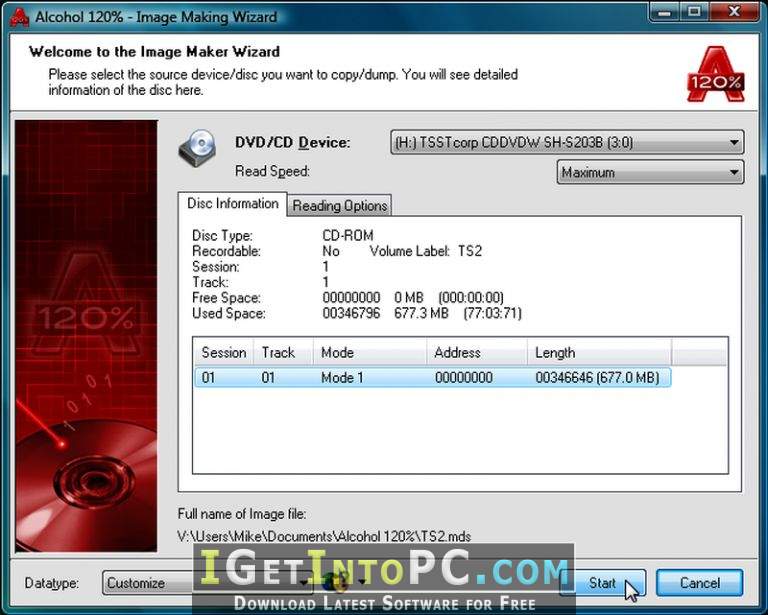
Task: Expand the Read Speed Maximum dropdown
Action: (735, 173)
